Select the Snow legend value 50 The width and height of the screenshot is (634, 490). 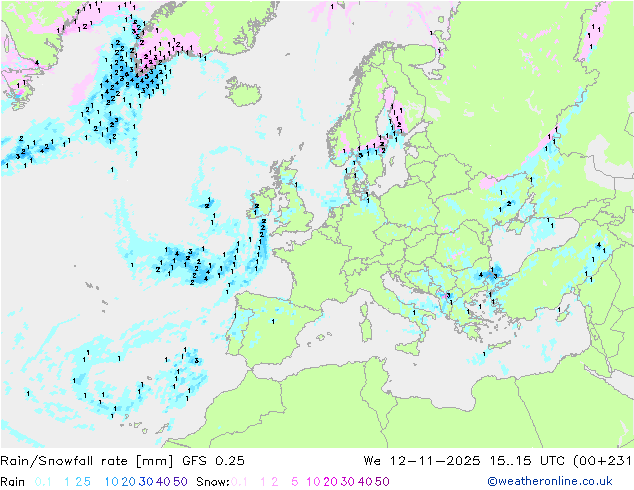(382, 482)
